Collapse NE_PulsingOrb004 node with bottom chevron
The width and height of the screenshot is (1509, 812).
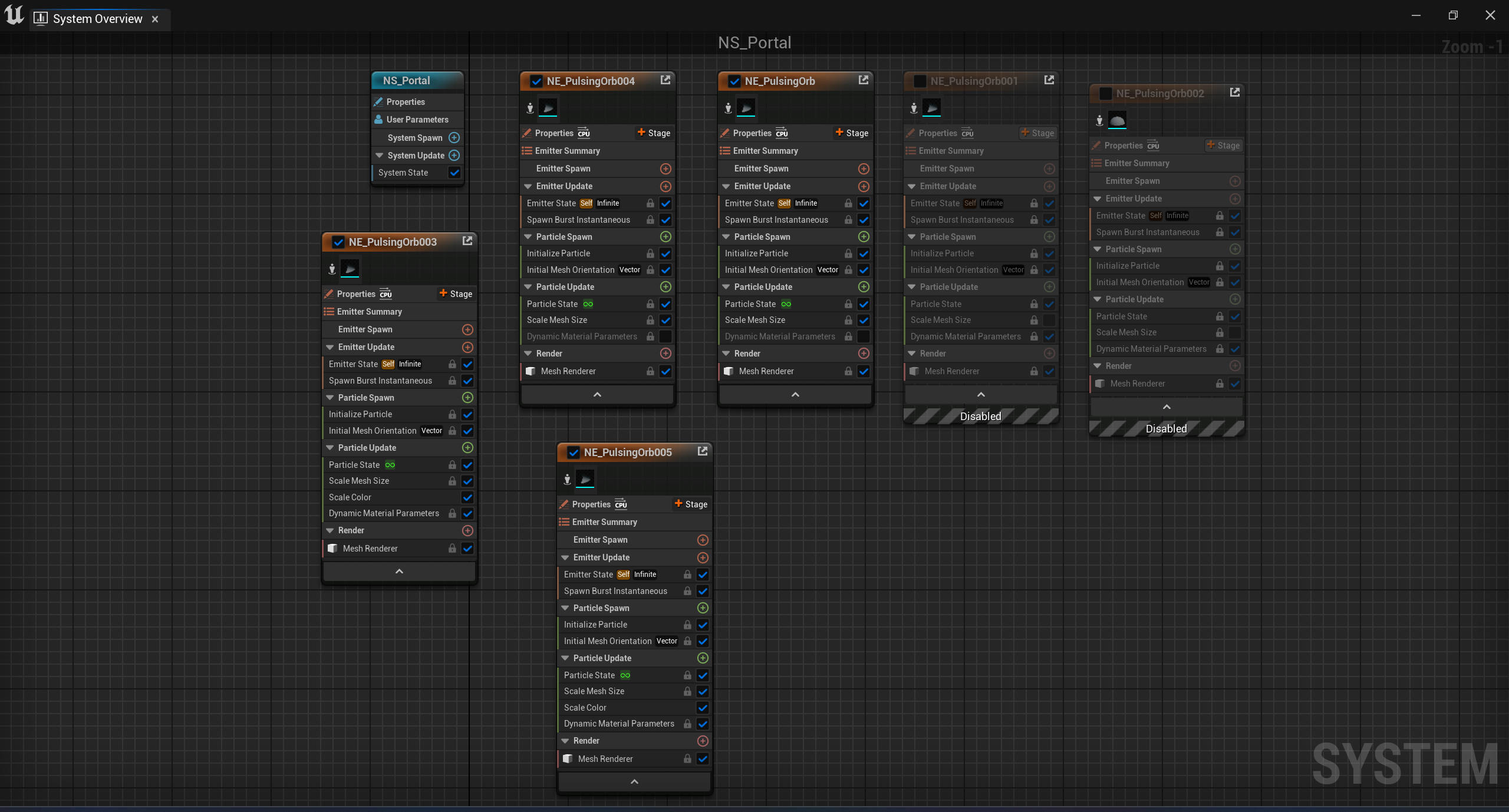(597, 394)
